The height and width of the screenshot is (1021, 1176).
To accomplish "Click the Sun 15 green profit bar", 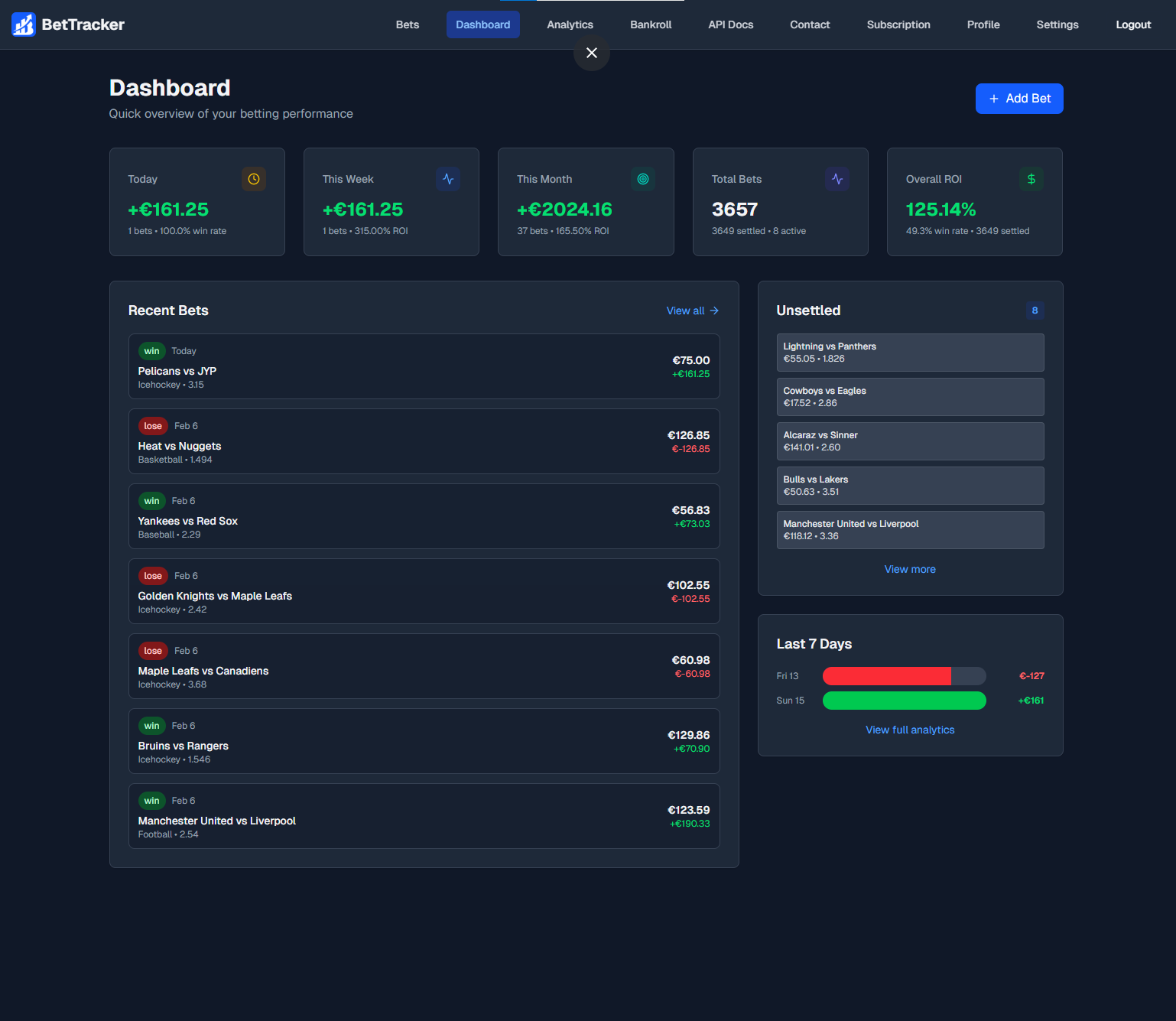I will pos(904,701).
